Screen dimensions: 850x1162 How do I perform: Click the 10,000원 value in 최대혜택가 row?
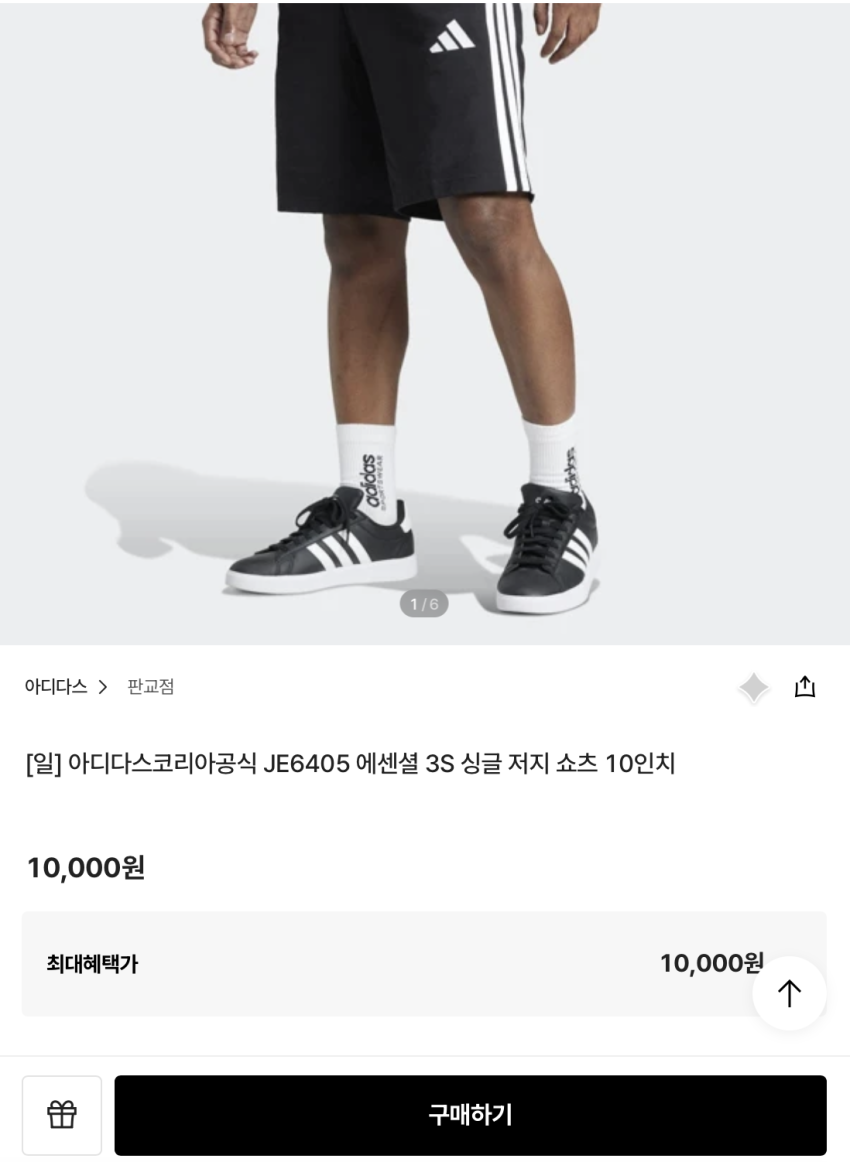click(x=711, y=963)
